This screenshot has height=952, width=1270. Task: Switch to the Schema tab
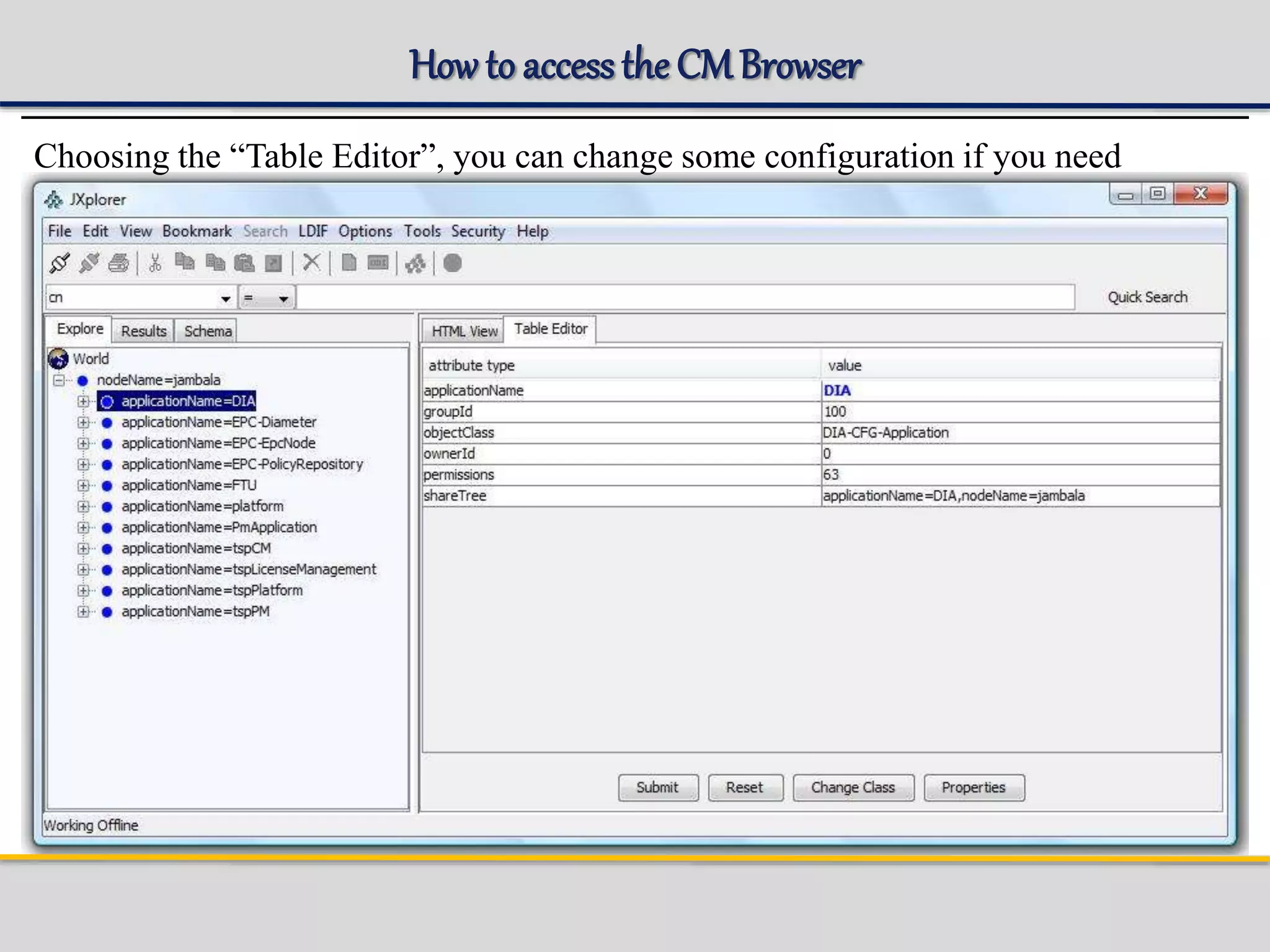tap(208, 331)
